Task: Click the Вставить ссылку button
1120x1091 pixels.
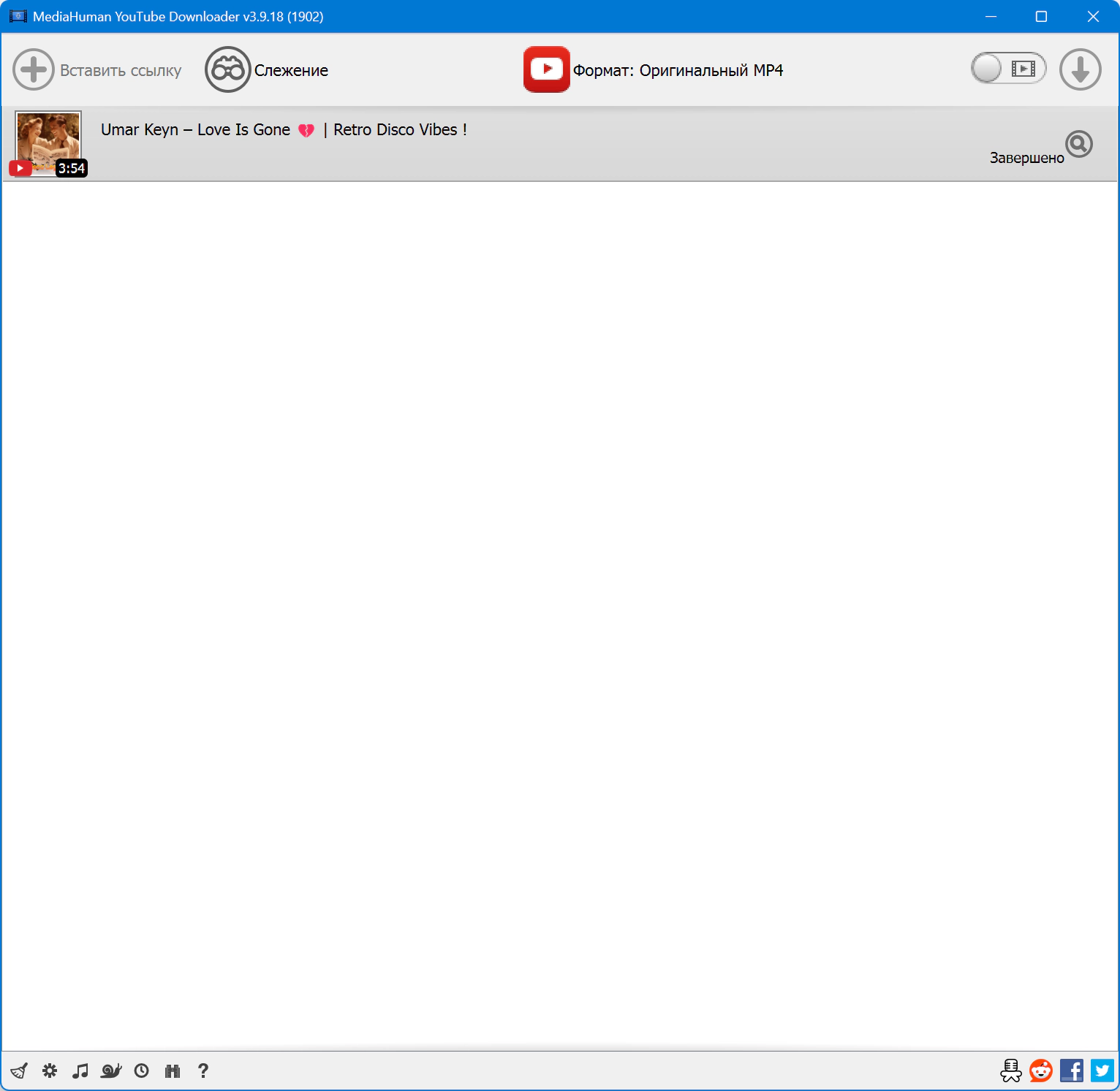Action: [97, 70]
